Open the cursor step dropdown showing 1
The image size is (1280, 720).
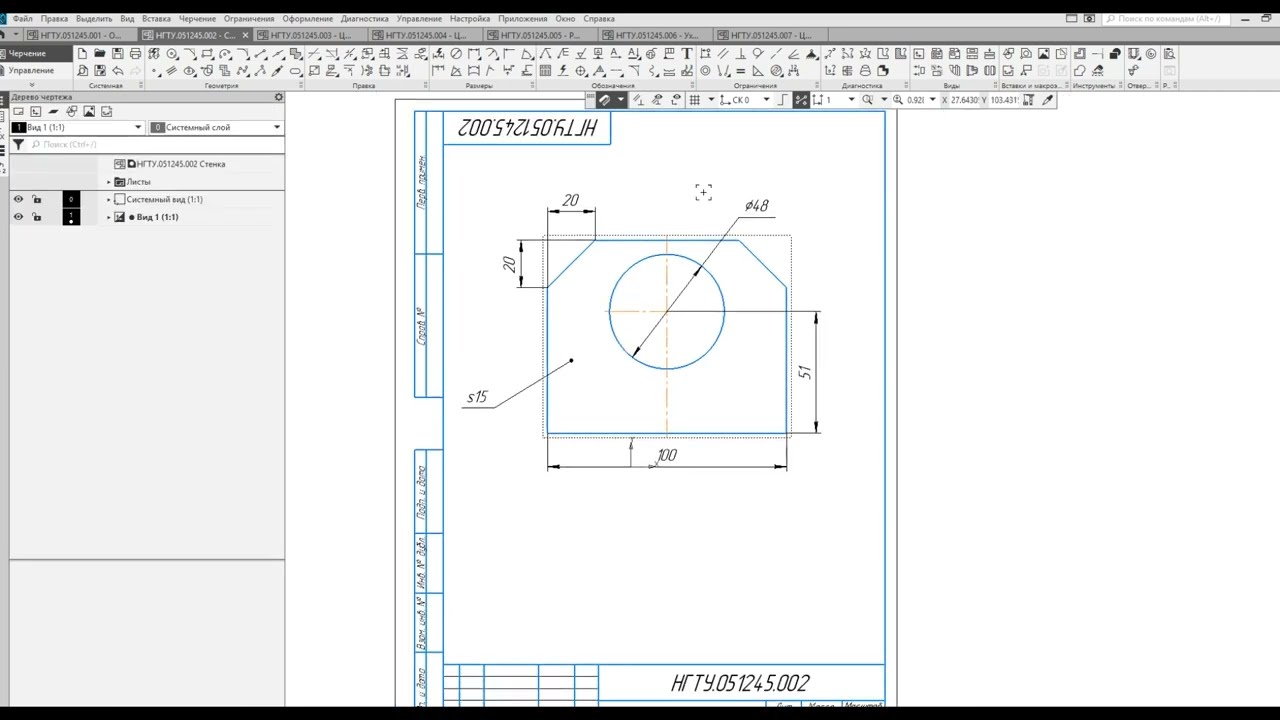click(851, 100)
